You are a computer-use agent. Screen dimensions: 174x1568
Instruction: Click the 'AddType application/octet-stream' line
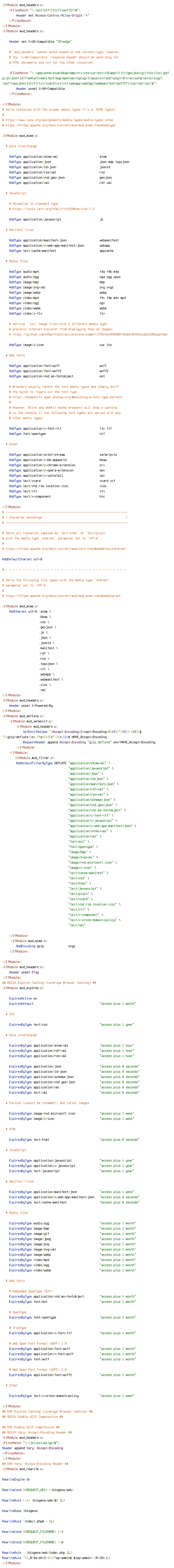click(63, 454)
